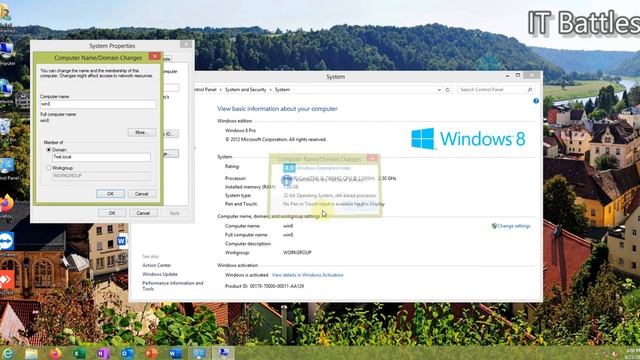Click the Product ID text in System window
Viewport: 640px width, 360px height.
[x=264, y=286]
